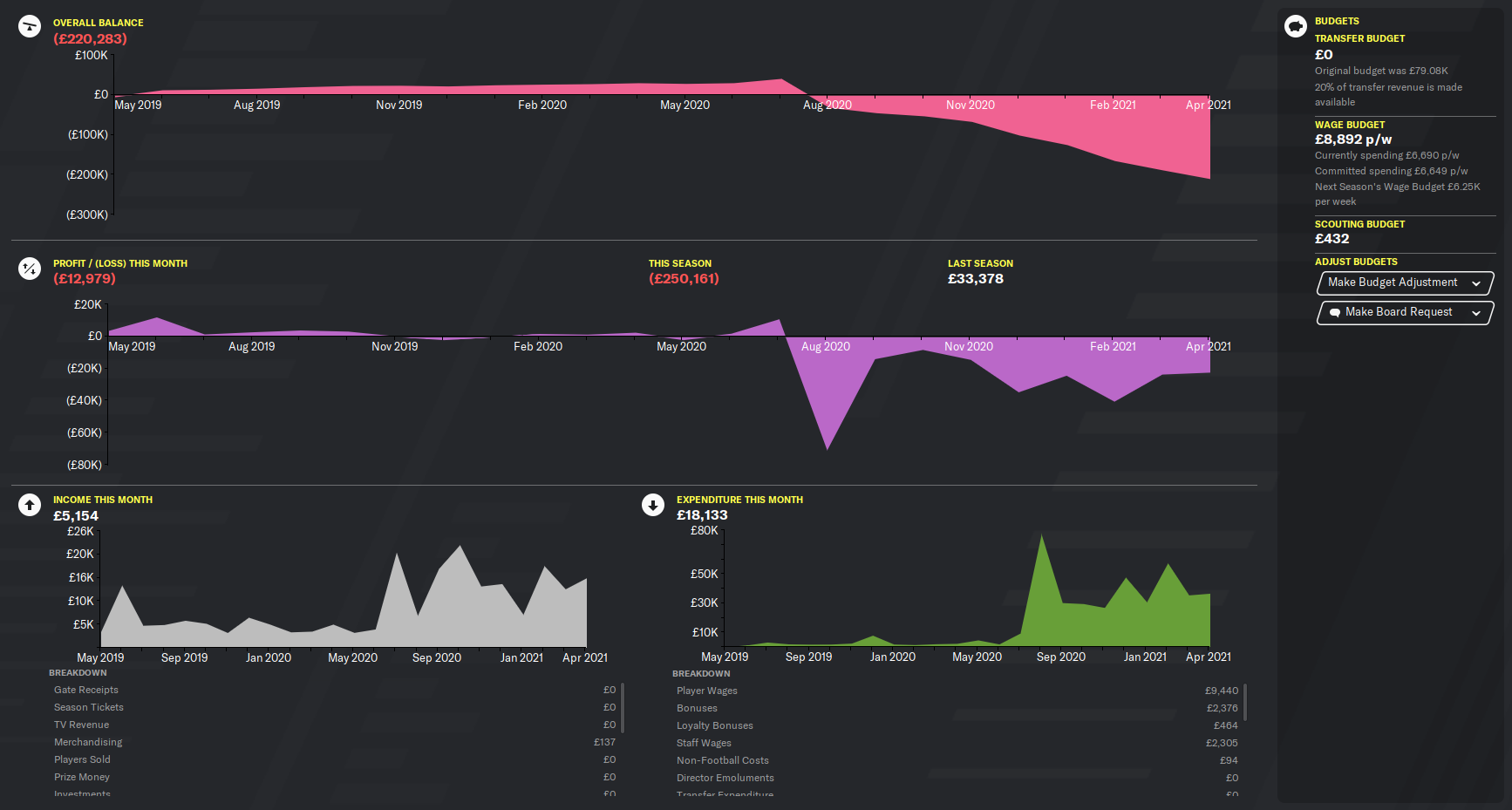Select the Staff Wages expenditure row
Viewport: 1512px width, 810px height.
(957, 743)
